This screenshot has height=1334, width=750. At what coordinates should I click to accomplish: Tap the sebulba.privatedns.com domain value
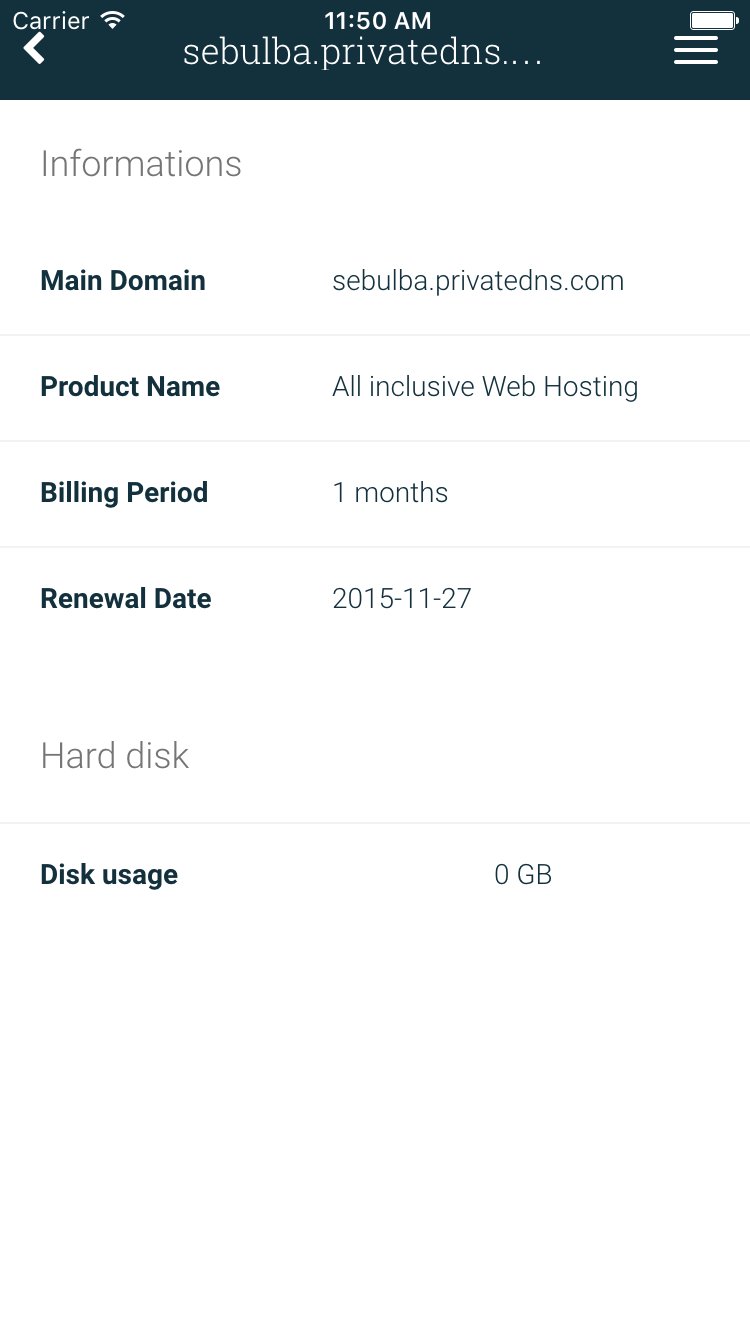[x=478, y=281]
